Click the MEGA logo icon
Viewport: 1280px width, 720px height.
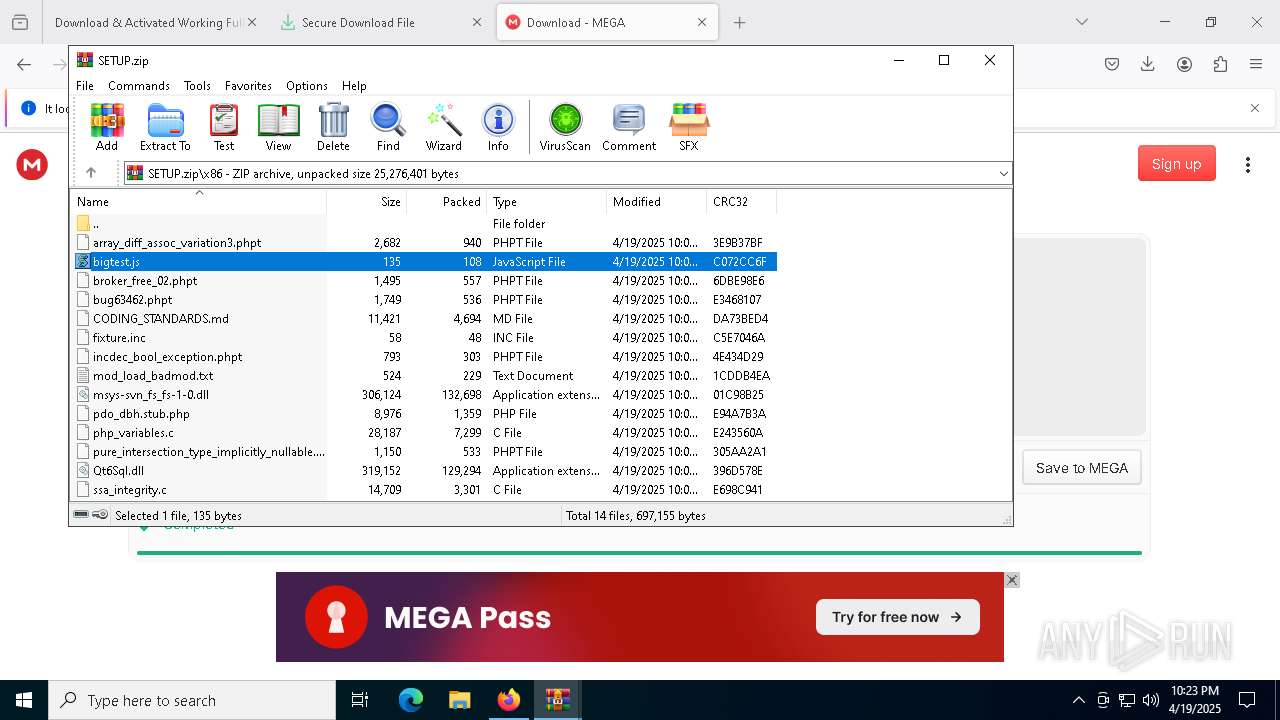[32, 165]
